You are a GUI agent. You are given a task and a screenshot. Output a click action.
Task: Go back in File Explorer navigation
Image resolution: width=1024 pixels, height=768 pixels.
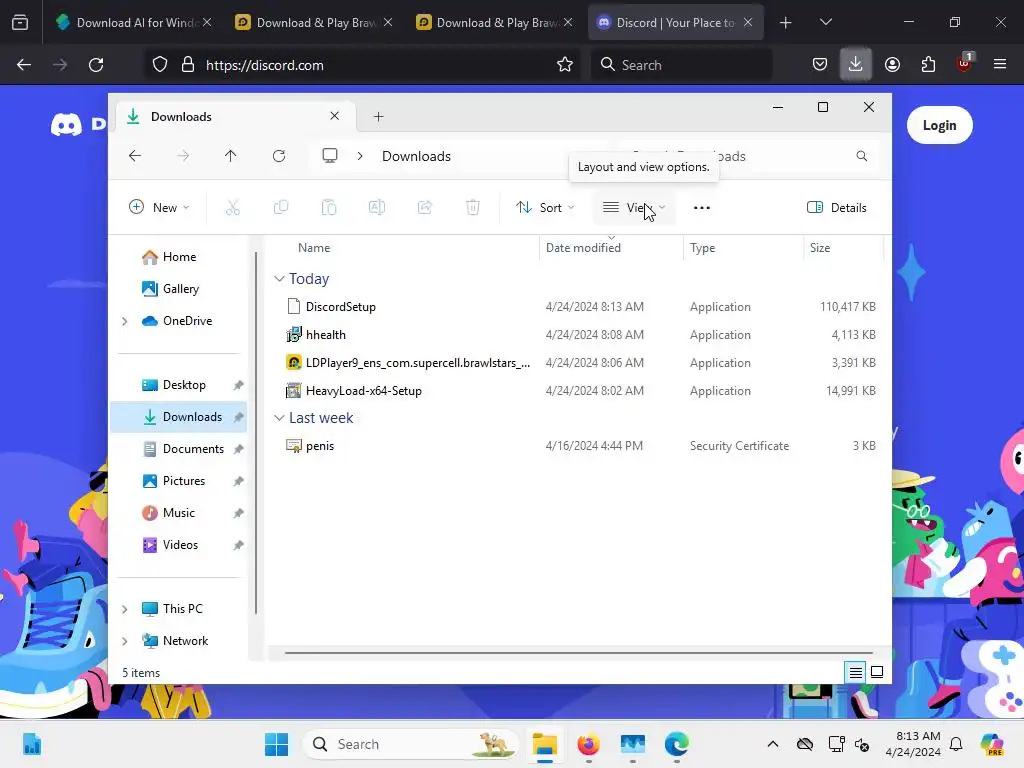(135, 156)
